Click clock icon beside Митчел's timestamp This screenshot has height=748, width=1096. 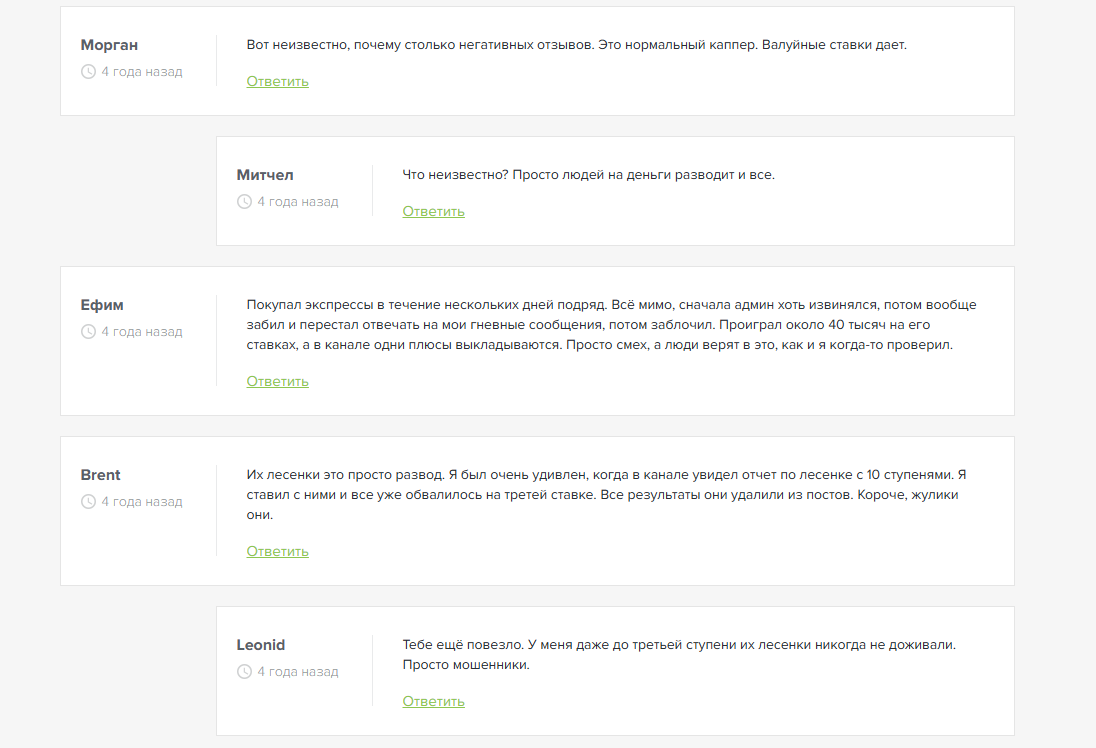pyautogui.click(x=244, y=202)
